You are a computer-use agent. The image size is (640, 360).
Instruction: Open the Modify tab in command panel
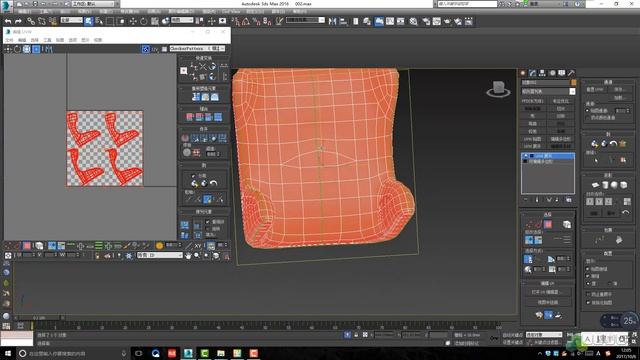[x=532, y=73]
